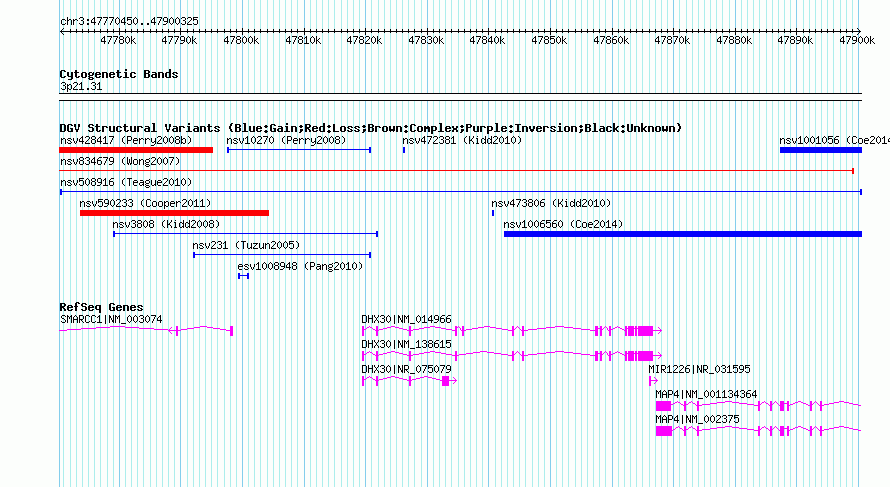This screenshot has height=487, width=890.
Task: Select the DHX30 NR_075079 gene model
Action: 409,380
